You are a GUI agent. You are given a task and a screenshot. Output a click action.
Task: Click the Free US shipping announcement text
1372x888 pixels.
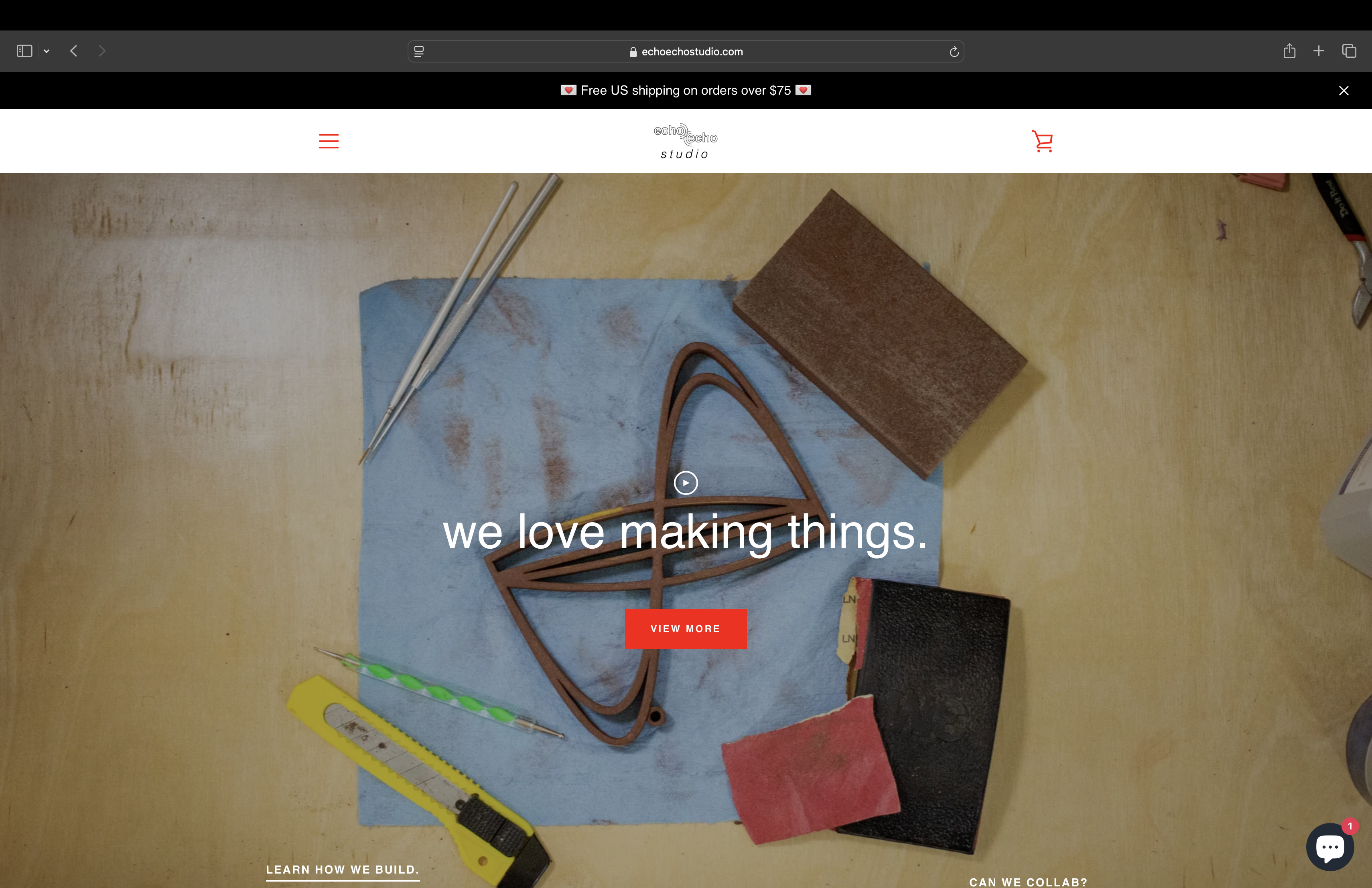click(686, 91)
